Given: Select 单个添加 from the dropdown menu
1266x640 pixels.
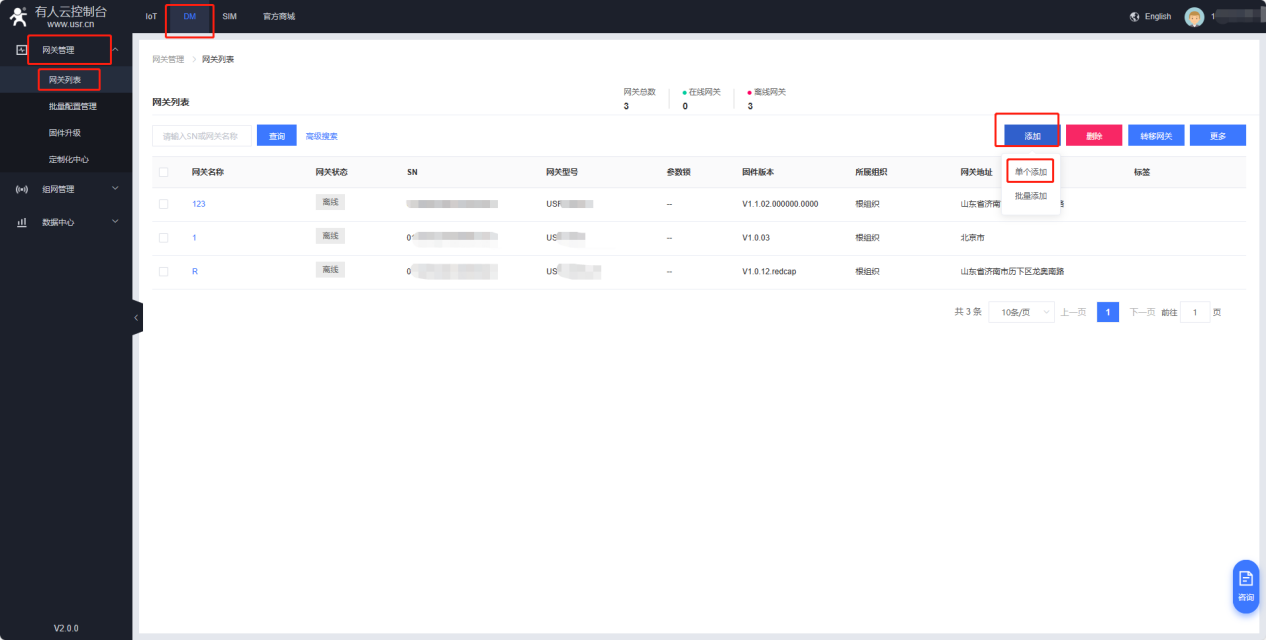Looking at the screenshot, I should (1031, 172).
